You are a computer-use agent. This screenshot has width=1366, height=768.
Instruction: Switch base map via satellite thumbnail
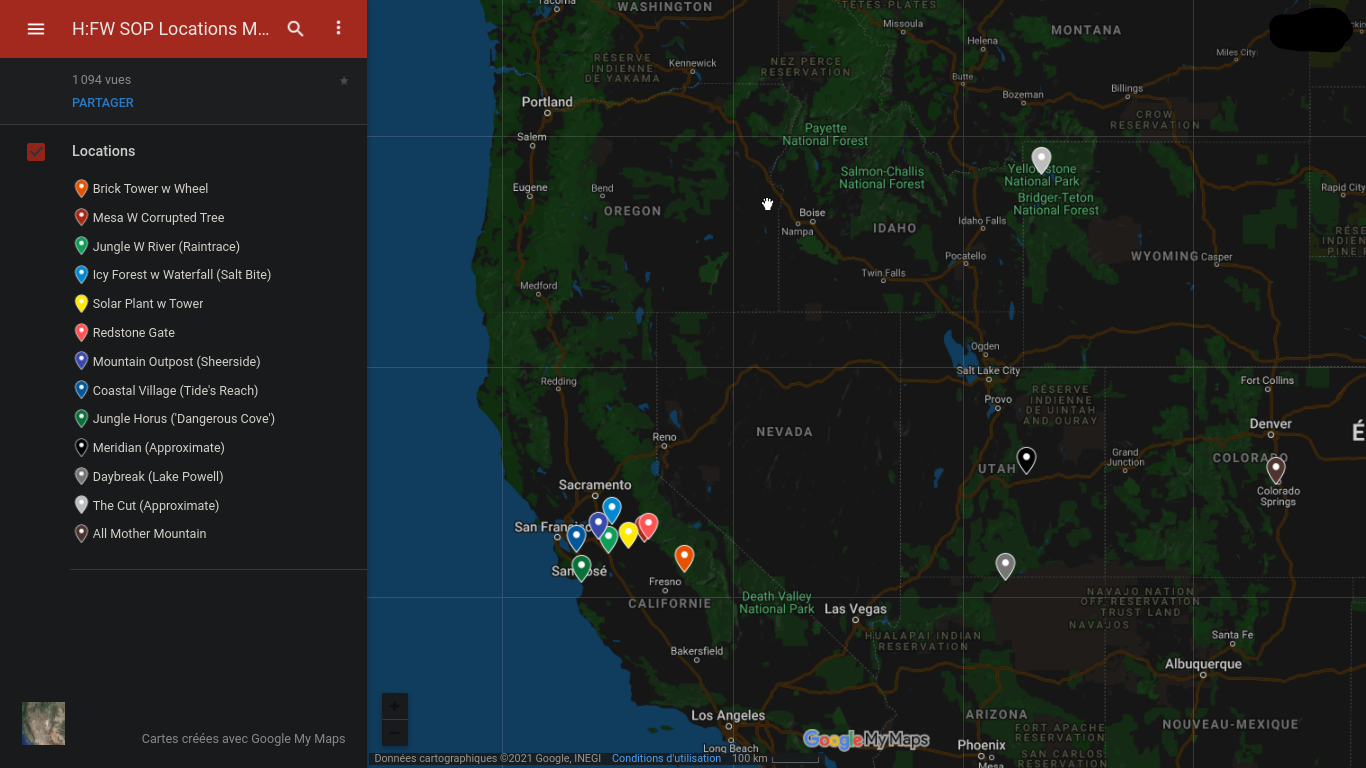coord(43,723)
